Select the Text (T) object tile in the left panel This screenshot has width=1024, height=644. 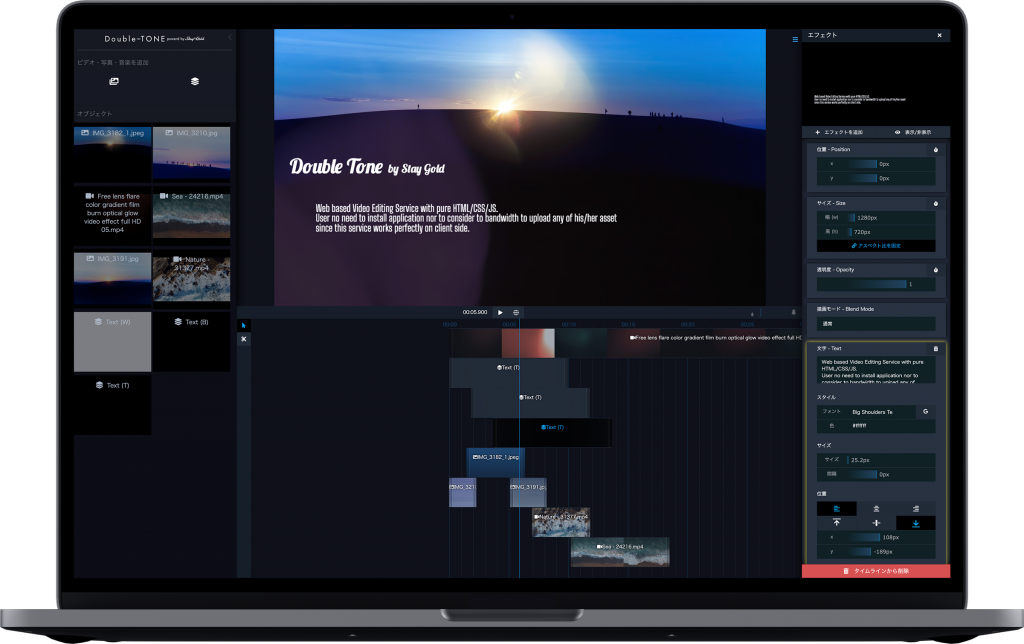[112, 404]
